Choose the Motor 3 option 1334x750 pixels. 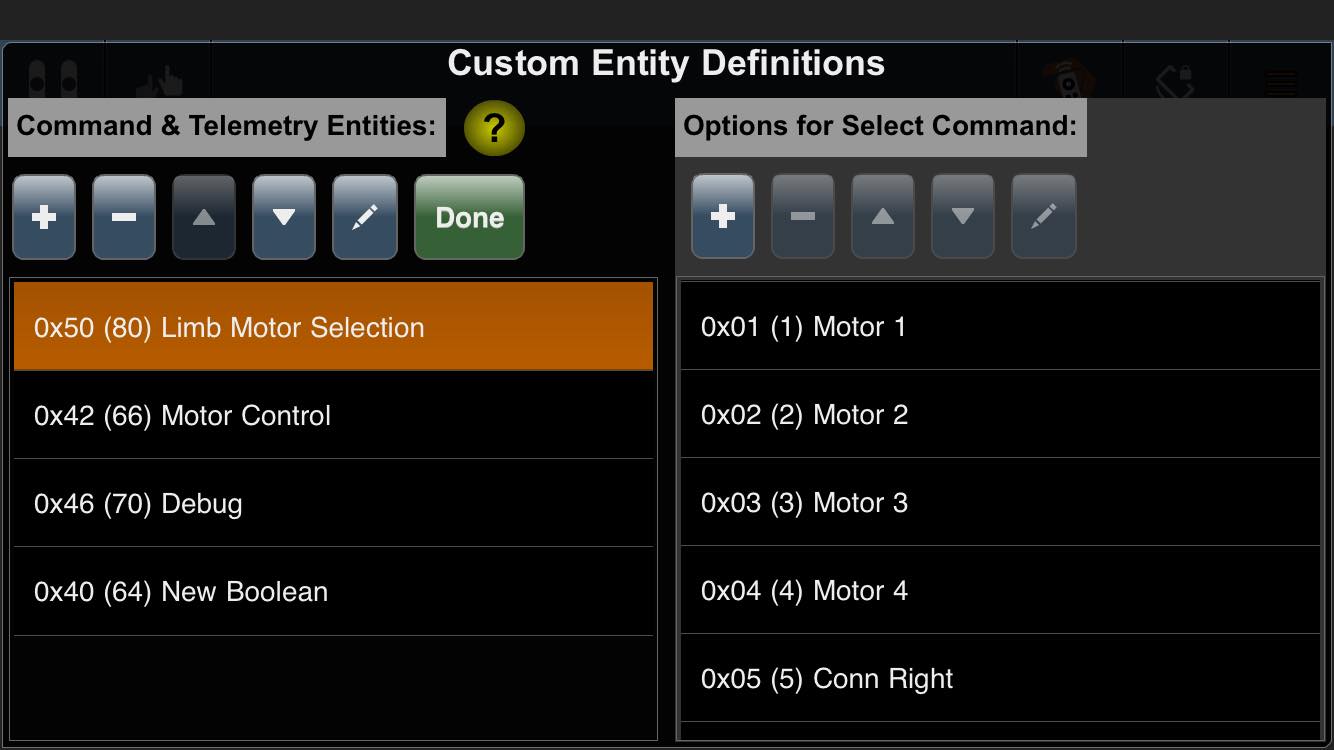pos(1000,502)
